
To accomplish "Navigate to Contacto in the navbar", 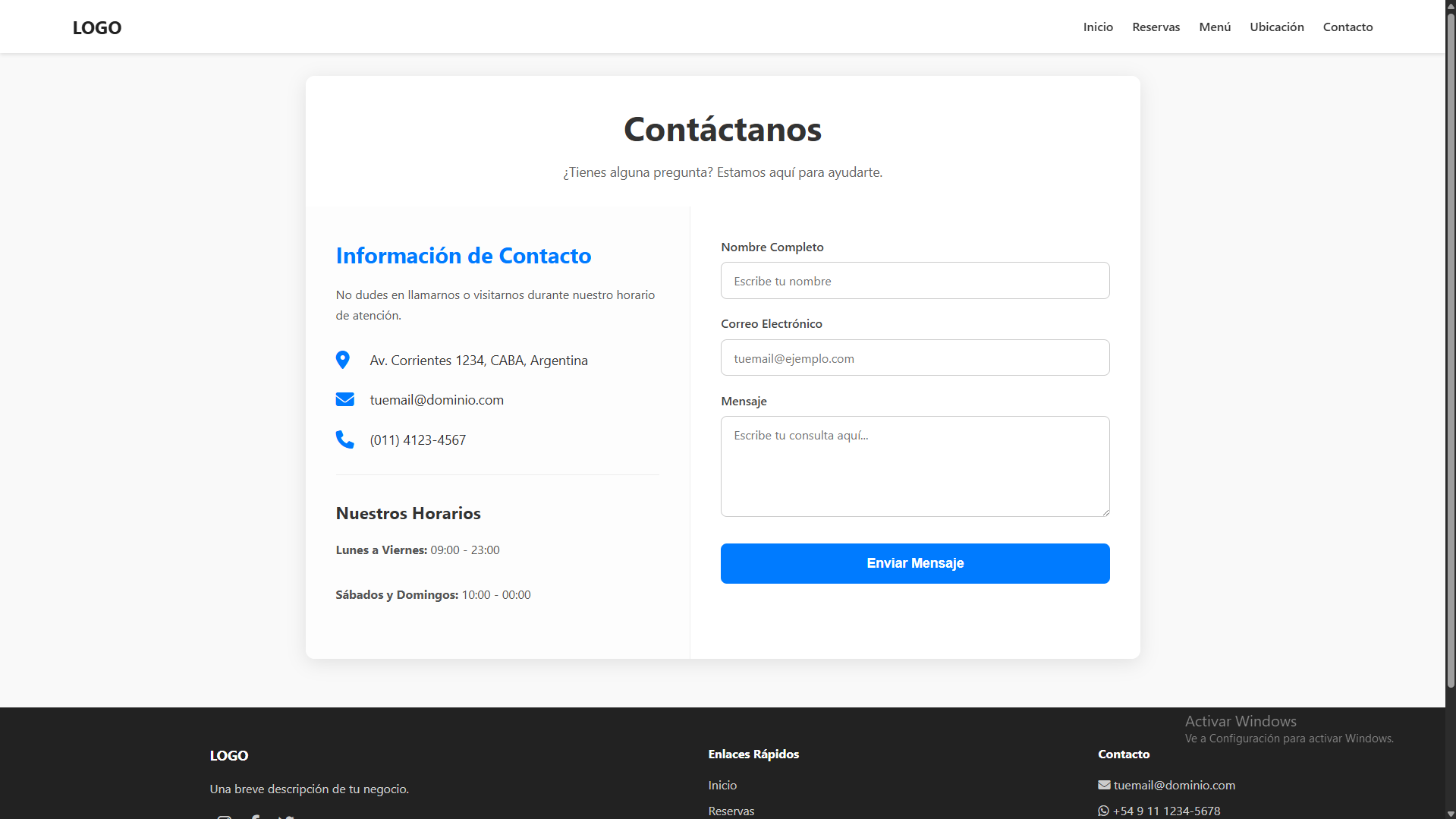I will pos(1348,27).
